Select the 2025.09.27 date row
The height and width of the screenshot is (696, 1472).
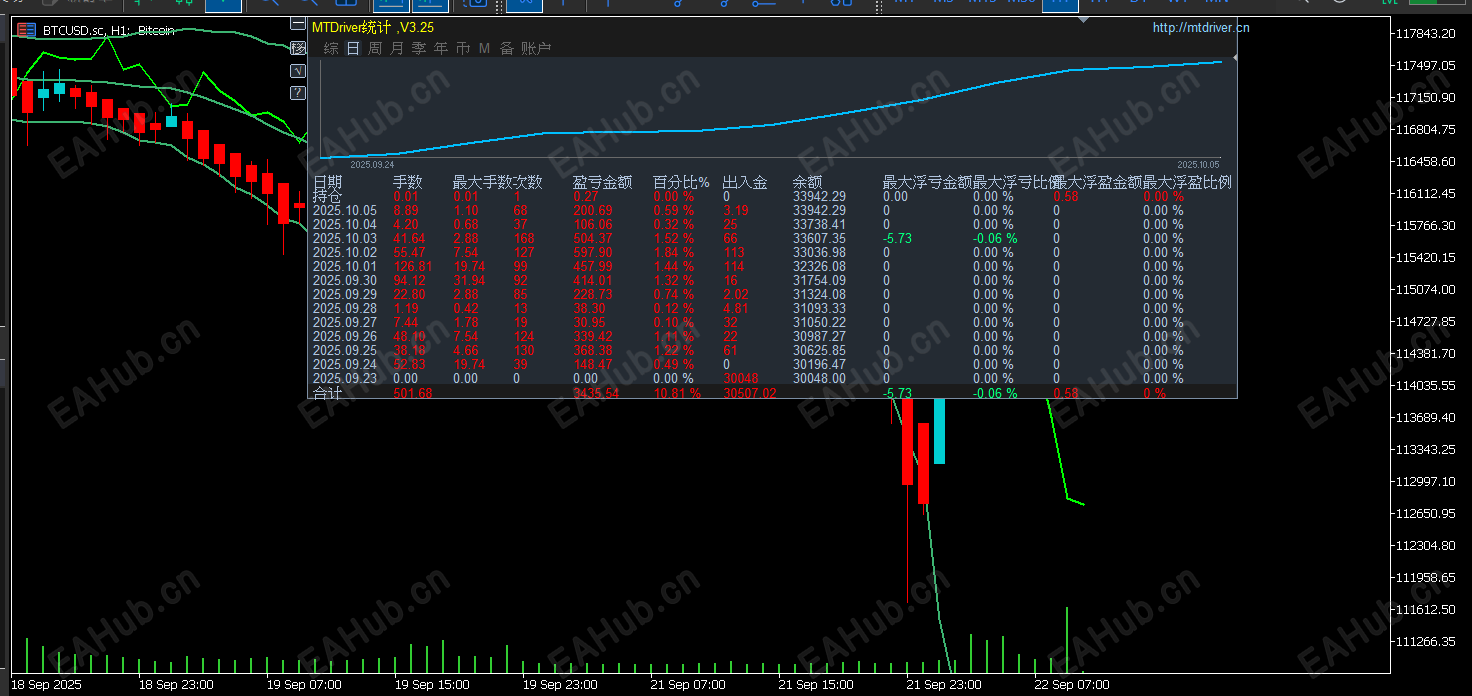click(x=344, y=322)
